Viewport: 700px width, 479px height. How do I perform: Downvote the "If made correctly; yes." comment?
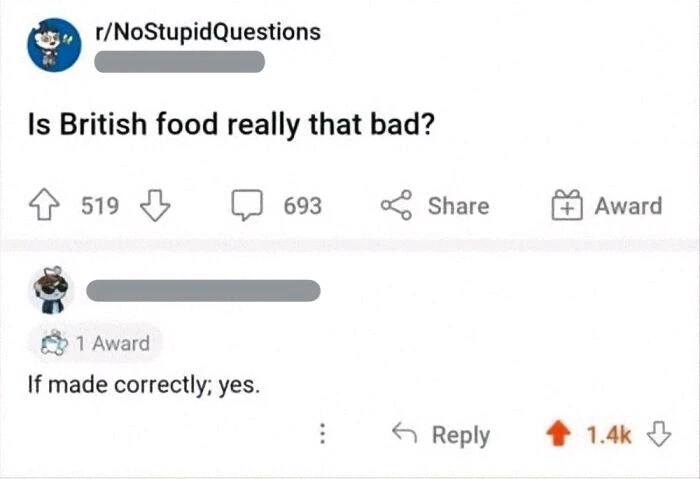pos(659,434)
